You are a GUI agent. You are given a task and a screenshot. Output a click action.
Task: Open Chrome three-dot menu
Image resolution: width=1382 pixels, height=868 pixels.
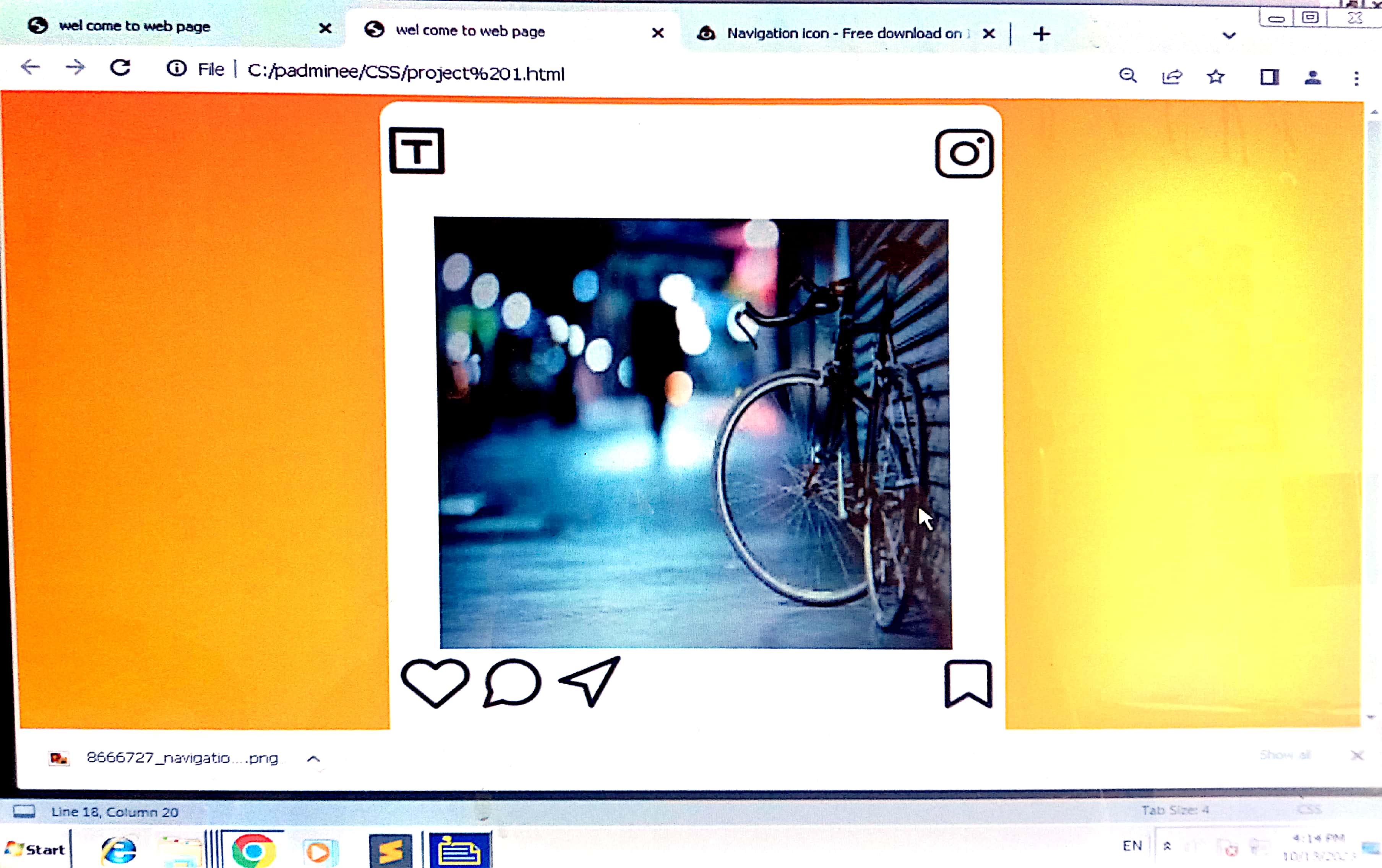coord(1356,78)
